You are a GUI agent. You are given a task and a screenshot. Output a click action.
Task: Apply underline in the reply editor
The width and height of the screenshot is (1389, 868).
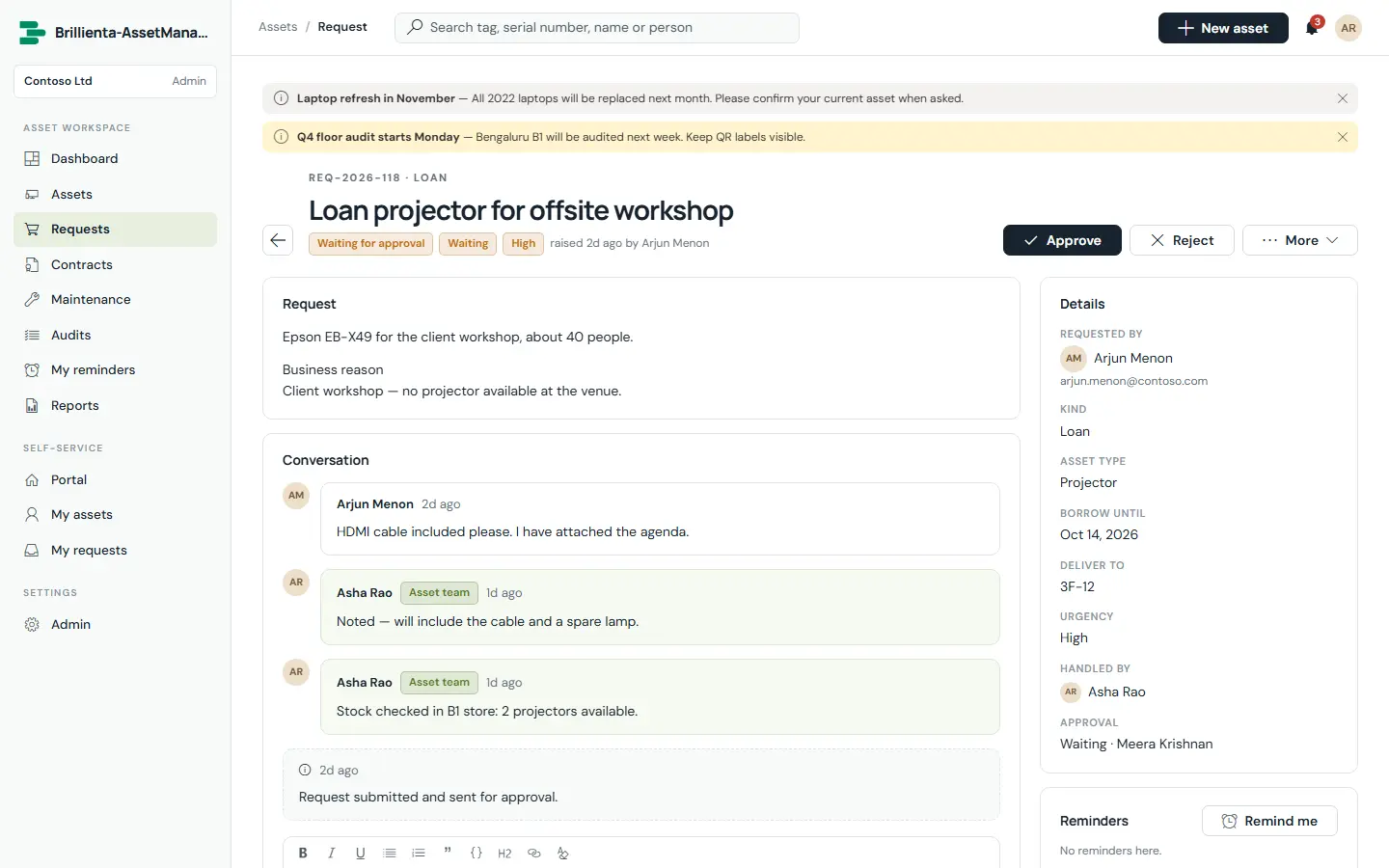[x=361, y=853]
